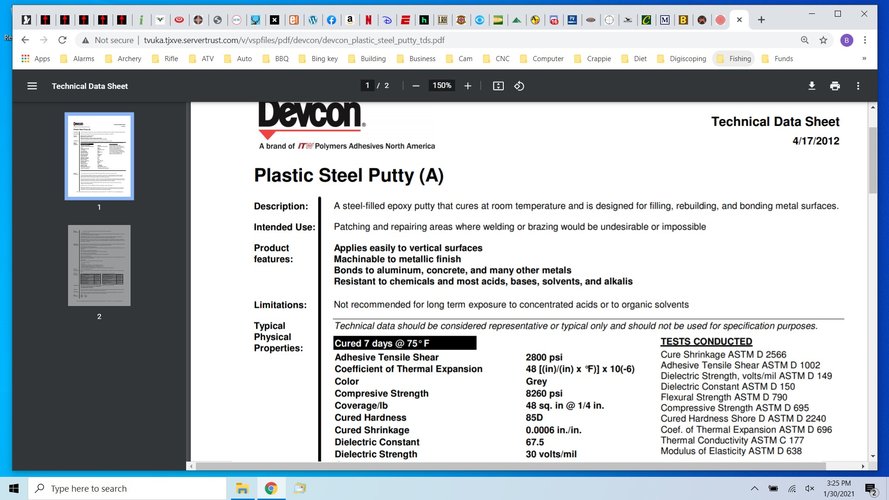The image size is (889, 500).
Task: Open the Archery bookmarks folder
Action: [122, 59]
